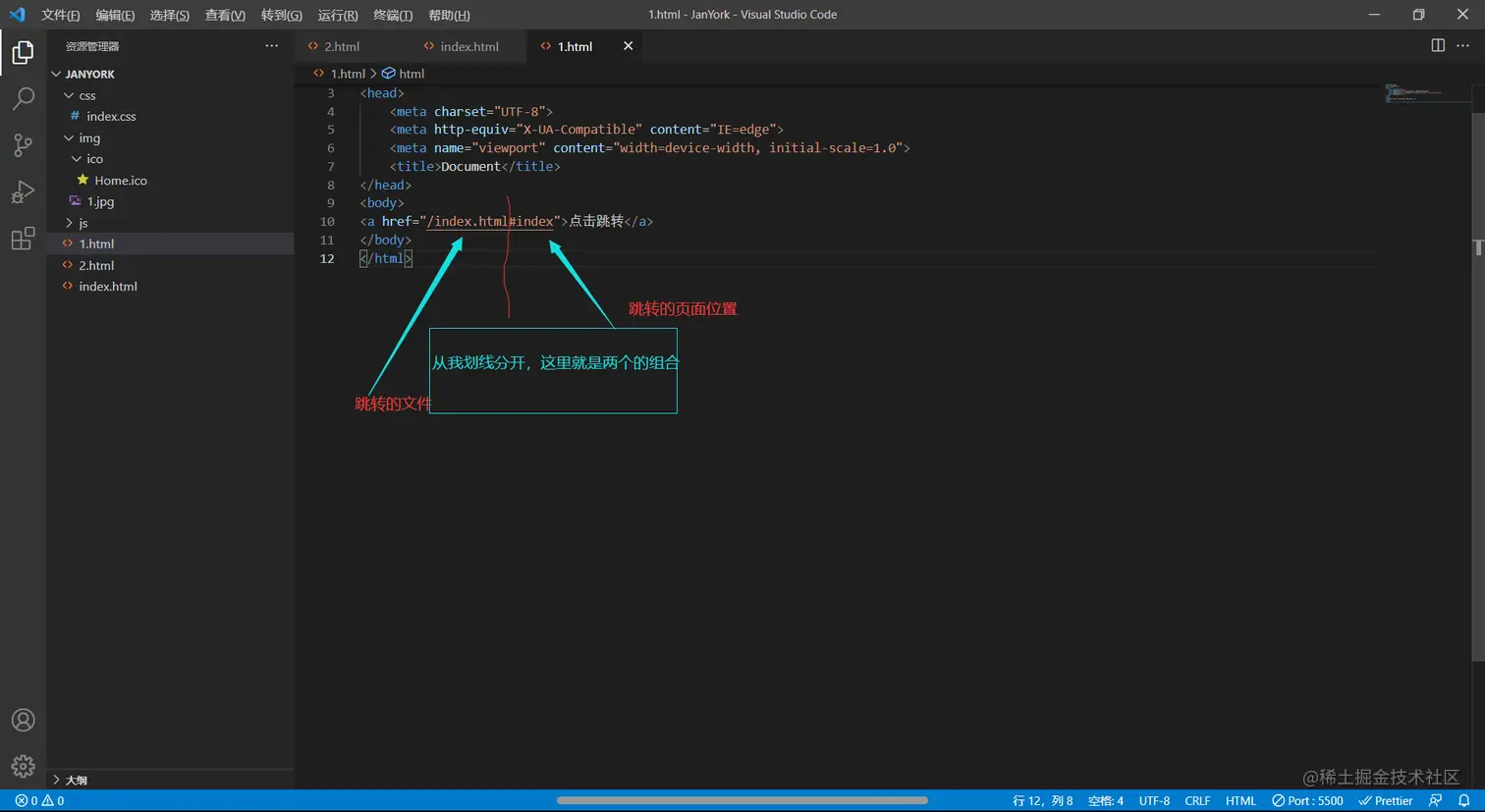Open Explorer views and more actions ellipsis
The image size is (1485, 812).
click(x=272, y=46)
